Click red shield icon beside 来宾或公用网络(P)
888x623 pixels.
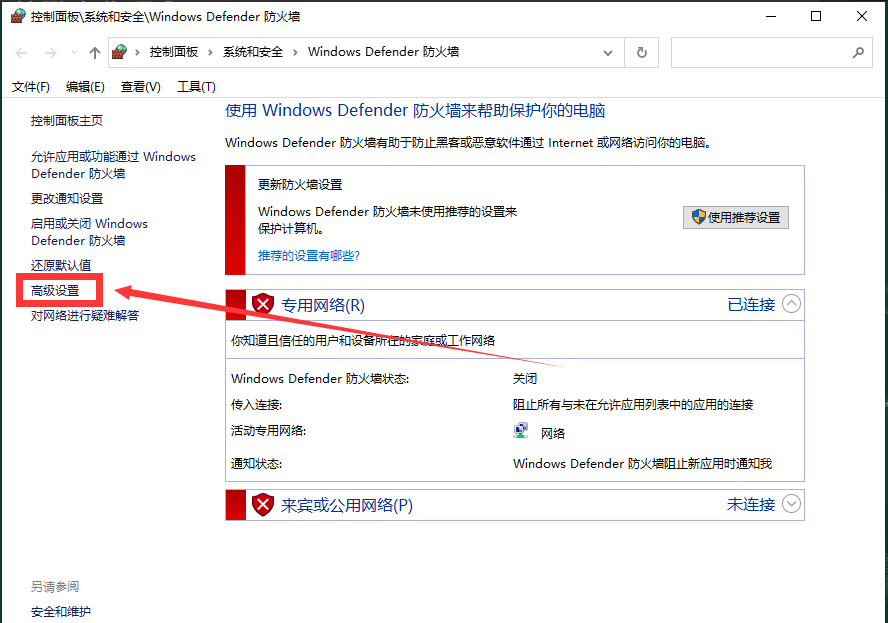[263, 504]
